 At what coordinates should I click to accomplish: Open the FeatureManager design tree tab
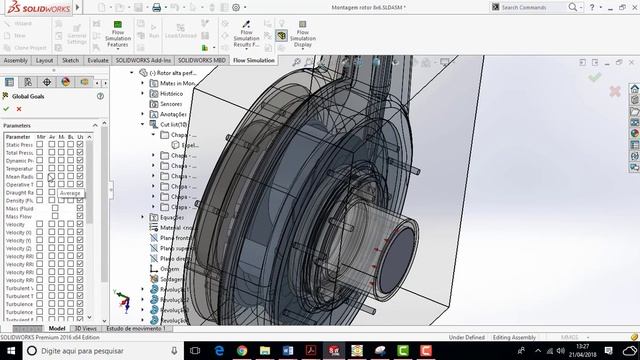(9, 82)
